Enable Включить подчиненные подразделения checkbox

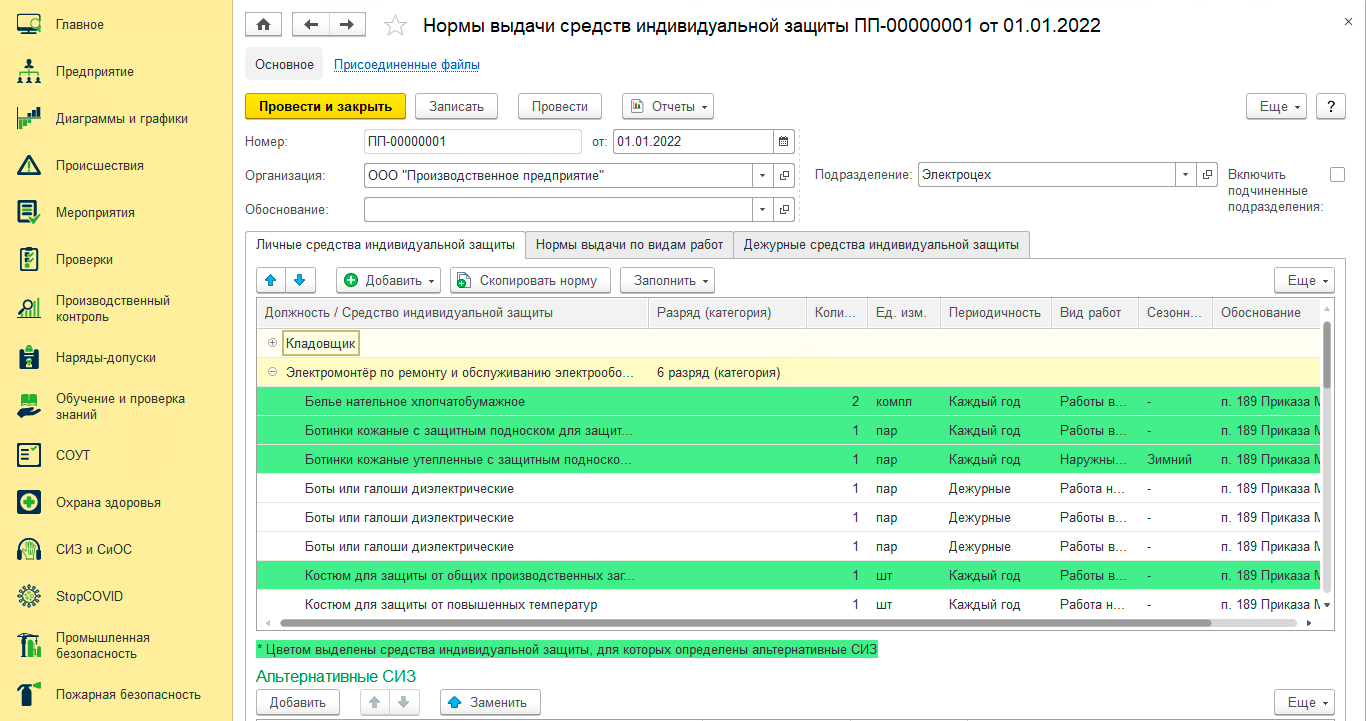1337,174
